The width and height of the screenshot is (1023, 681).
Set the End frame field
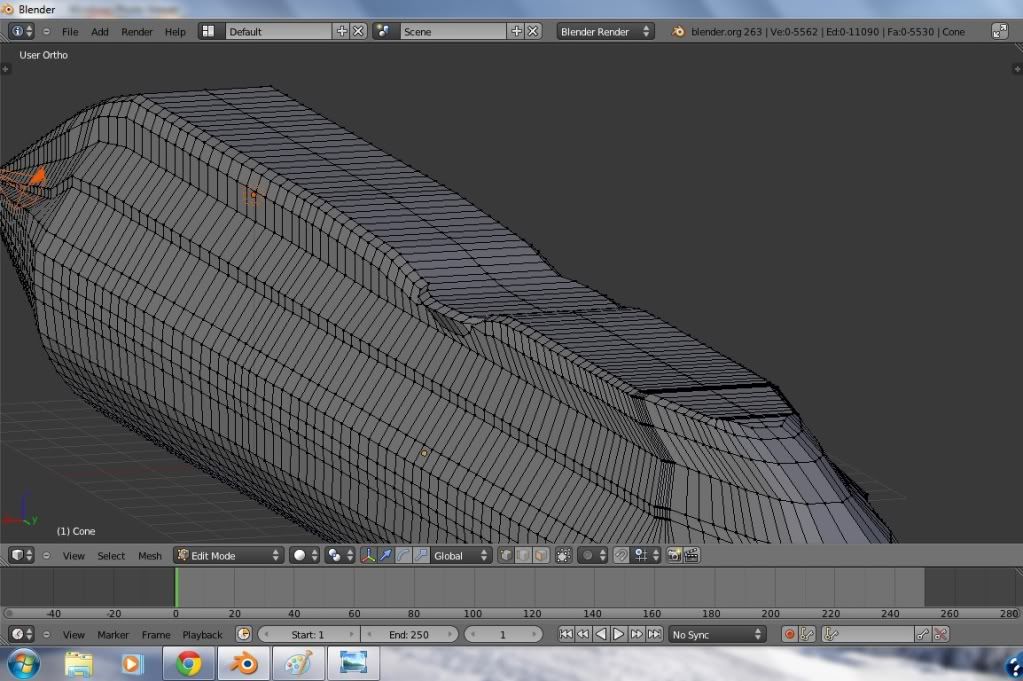tap(409, 634)
